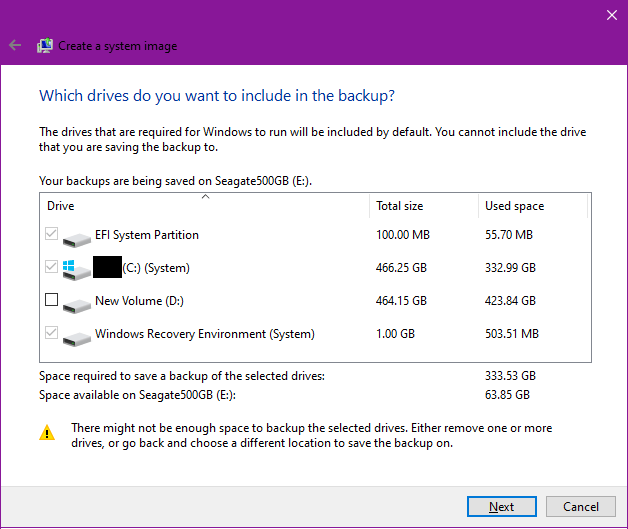Click the New Volume (D:) drive icon
The width and height of the screenshot is (628, 529).
76,303
